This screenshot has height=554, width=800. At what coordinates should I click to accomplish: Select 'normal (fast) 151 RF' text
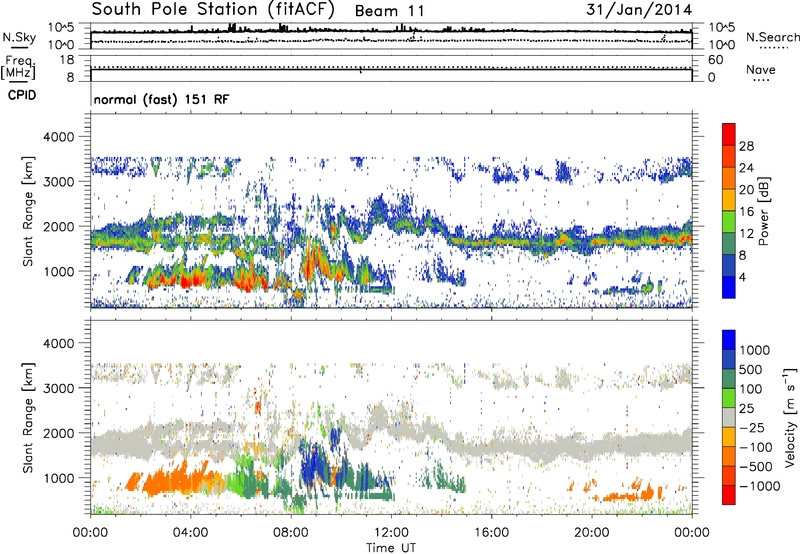pyautogui.click(x=162, y=99)
